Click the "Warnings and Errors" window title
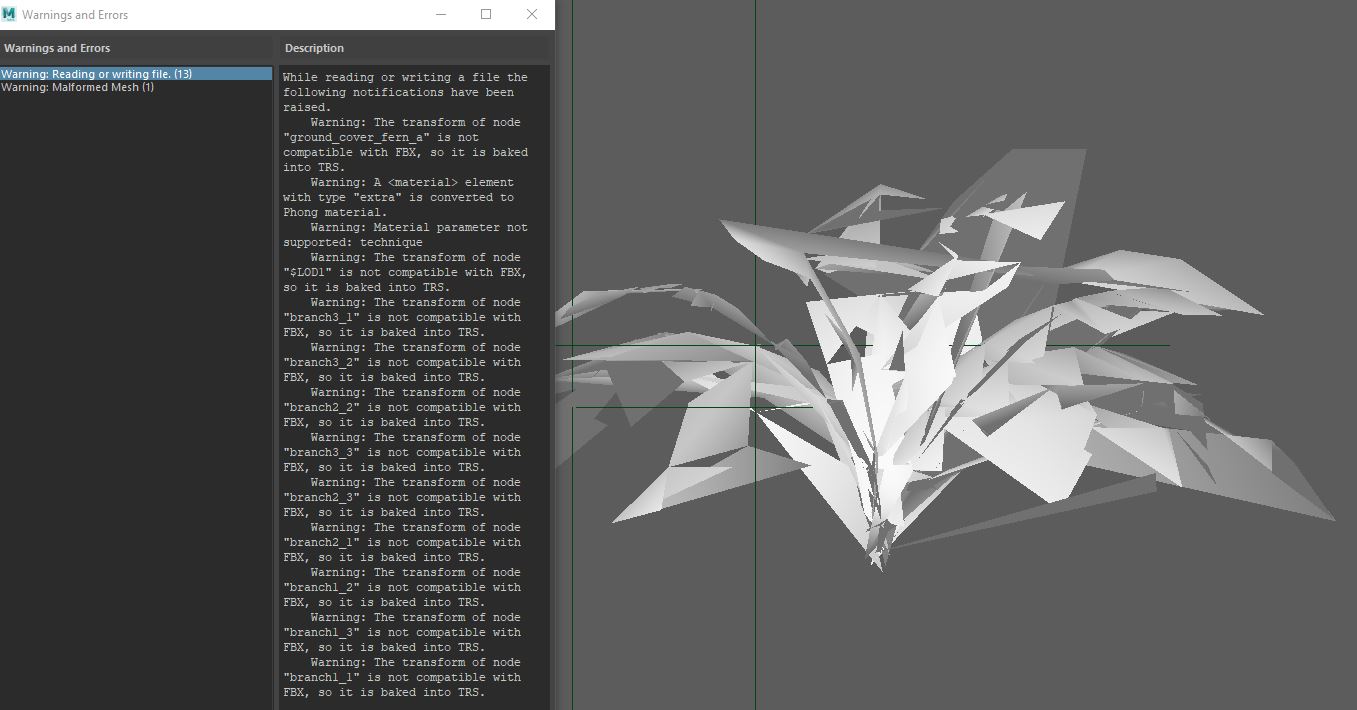Image resolution: width=1357 pixels, height=710 pixels. tap(78, 14)
